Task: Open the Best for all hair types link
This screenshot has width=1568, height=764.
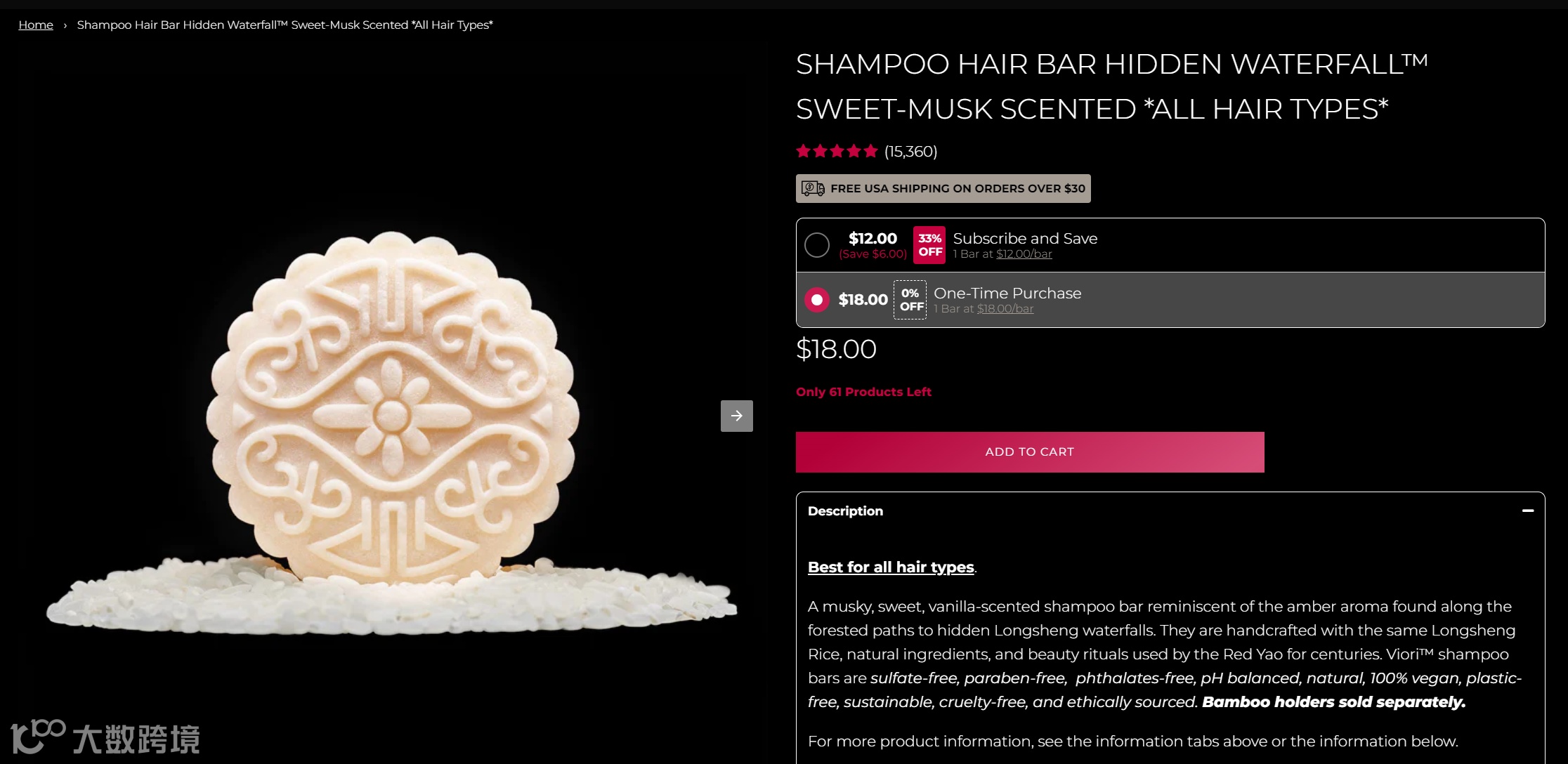Action: pyautogui.click(x=891, y=567)
